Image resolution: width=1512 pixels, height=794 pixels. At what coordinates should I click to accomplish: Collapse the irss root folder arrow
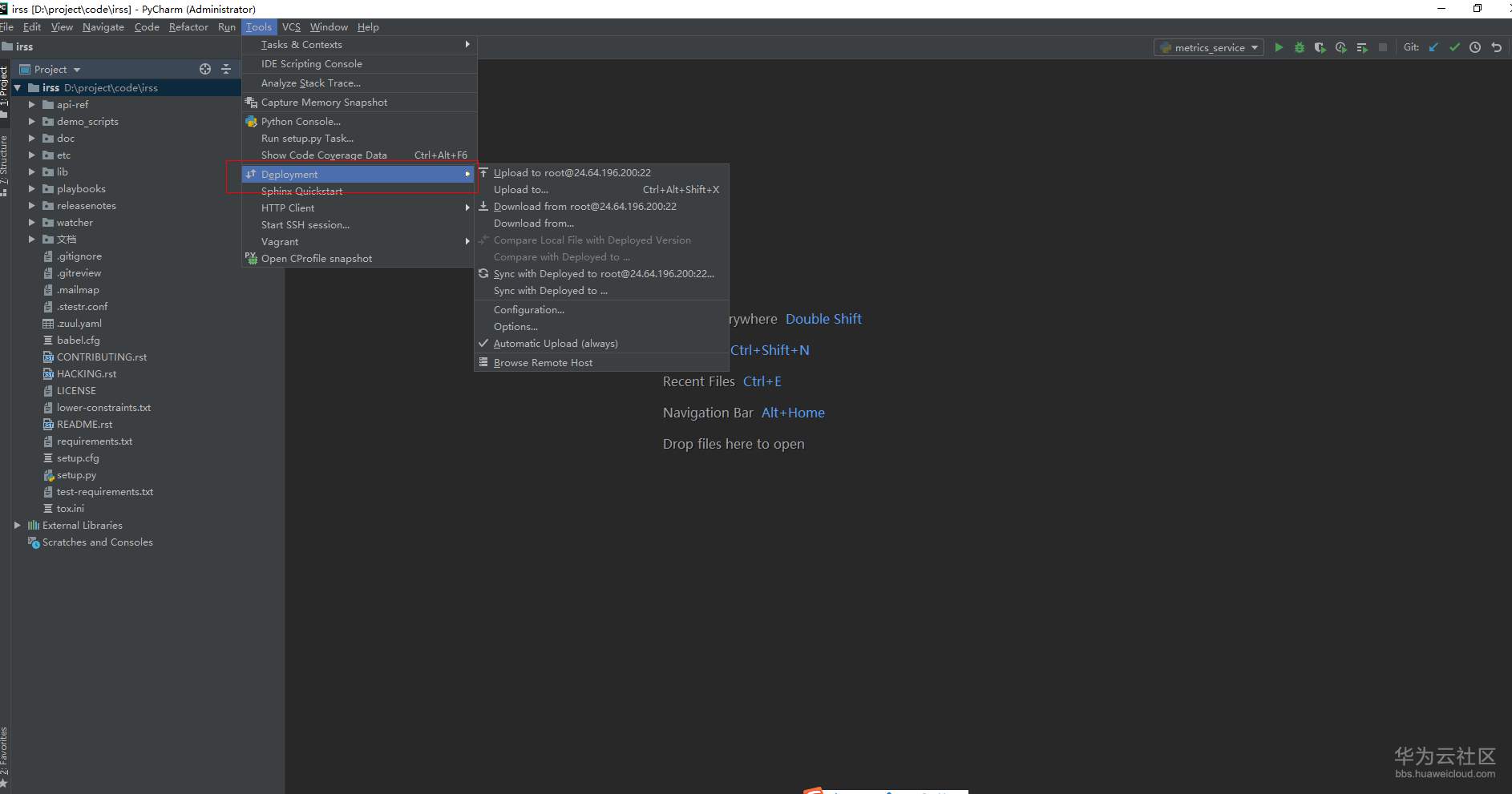(18, 87)
